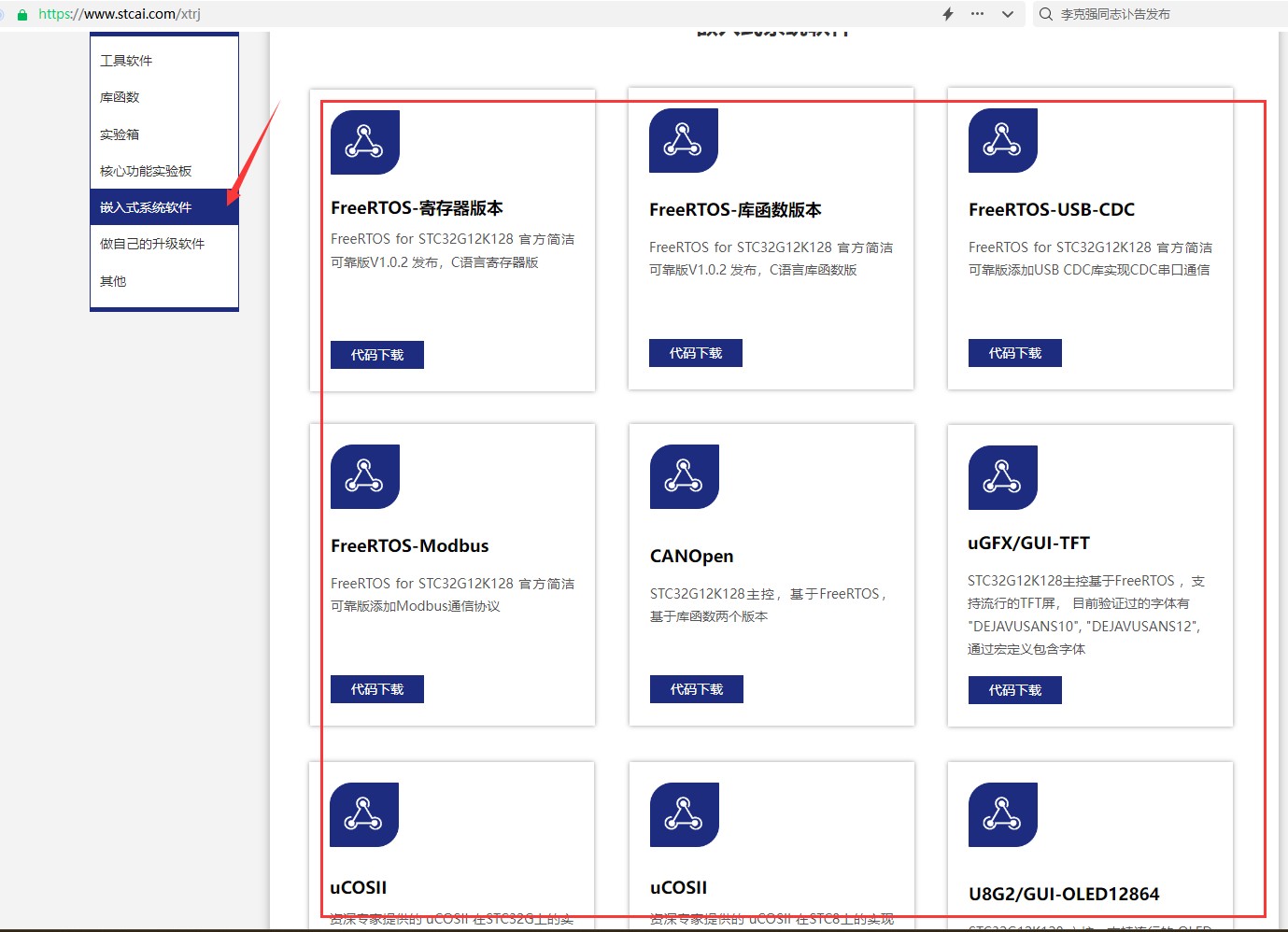Click the FreeRTOS-寄存器版本 card icon
Image resolution: width=1288 pixels, height=932 pixels.
point(365,142)
